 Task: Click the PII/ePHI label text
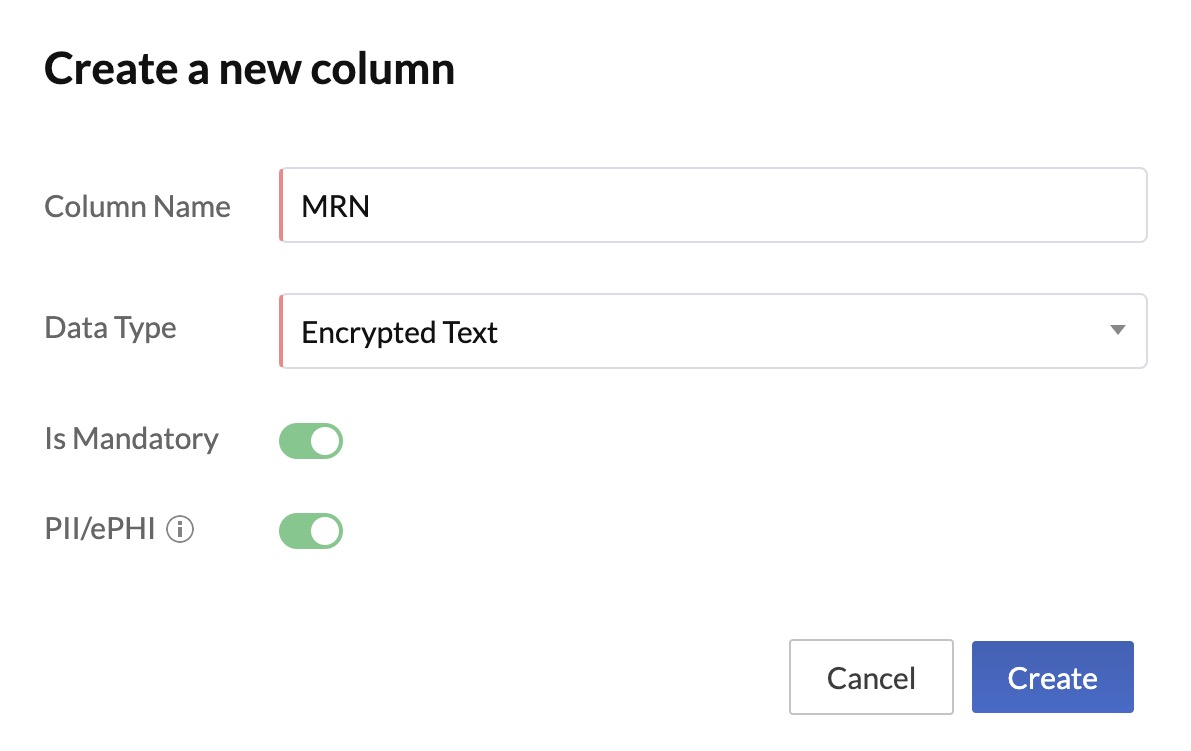[x=100, y=530]
